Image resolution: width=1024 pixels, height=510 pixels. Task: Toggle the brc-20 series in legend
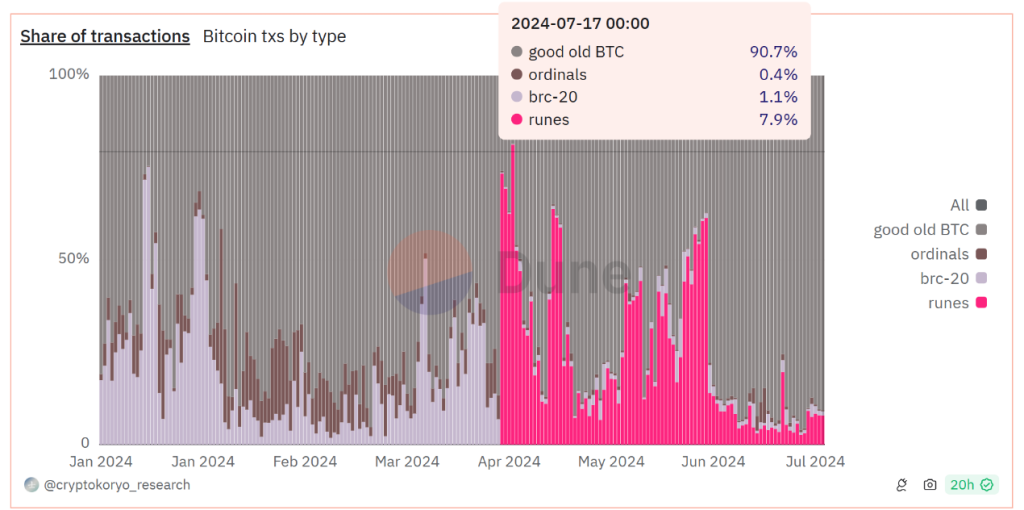[x=942, y=279]
